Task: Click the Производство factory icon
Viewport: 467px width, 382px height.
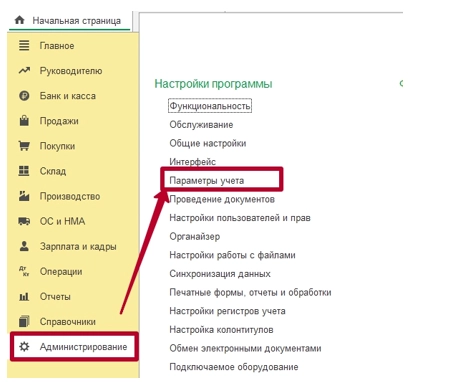Action: [x=24, y=196]
